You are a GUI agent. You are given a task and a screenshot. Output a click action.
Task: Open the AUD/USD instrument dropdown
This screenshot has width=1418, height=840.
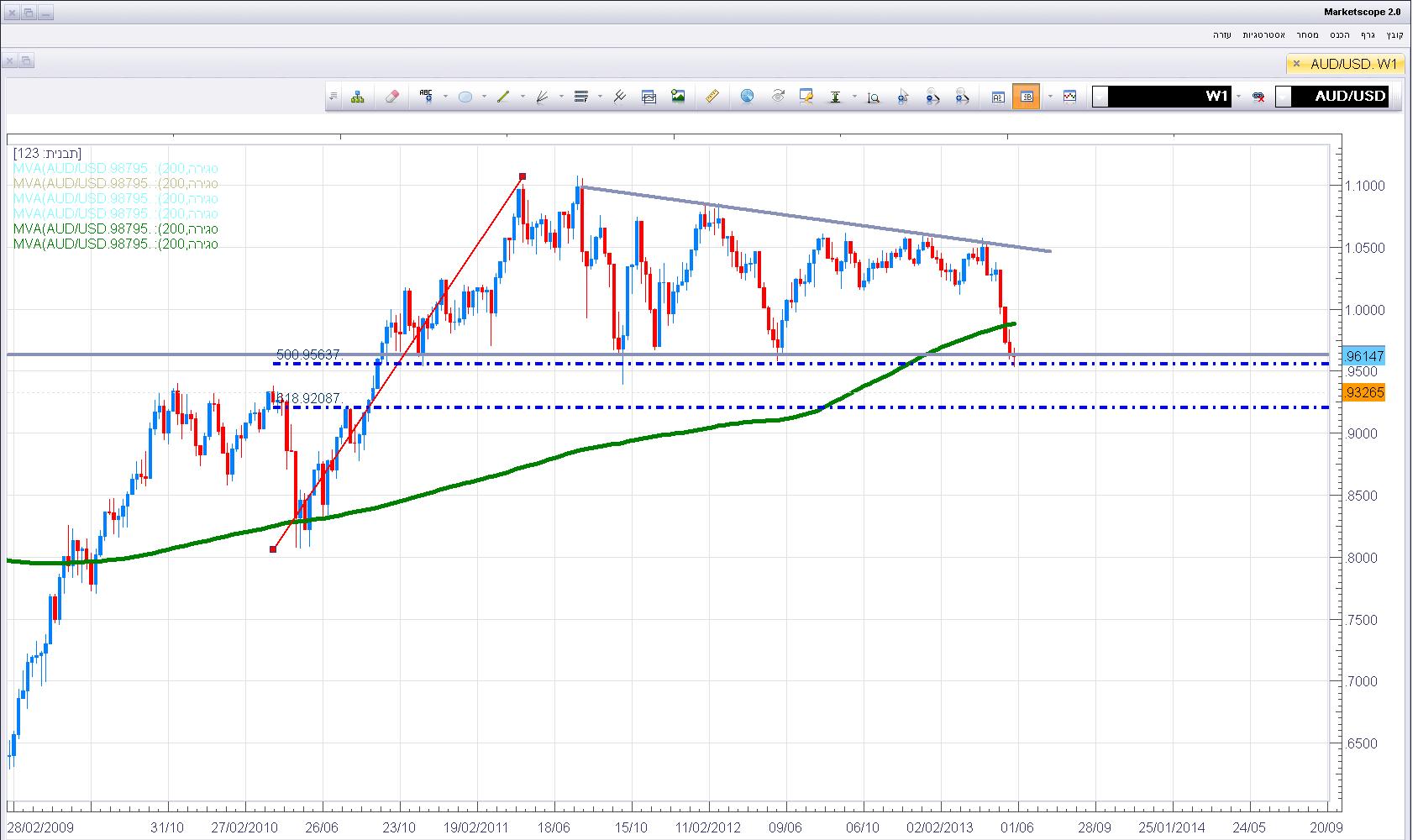[x=1284, y=97]
